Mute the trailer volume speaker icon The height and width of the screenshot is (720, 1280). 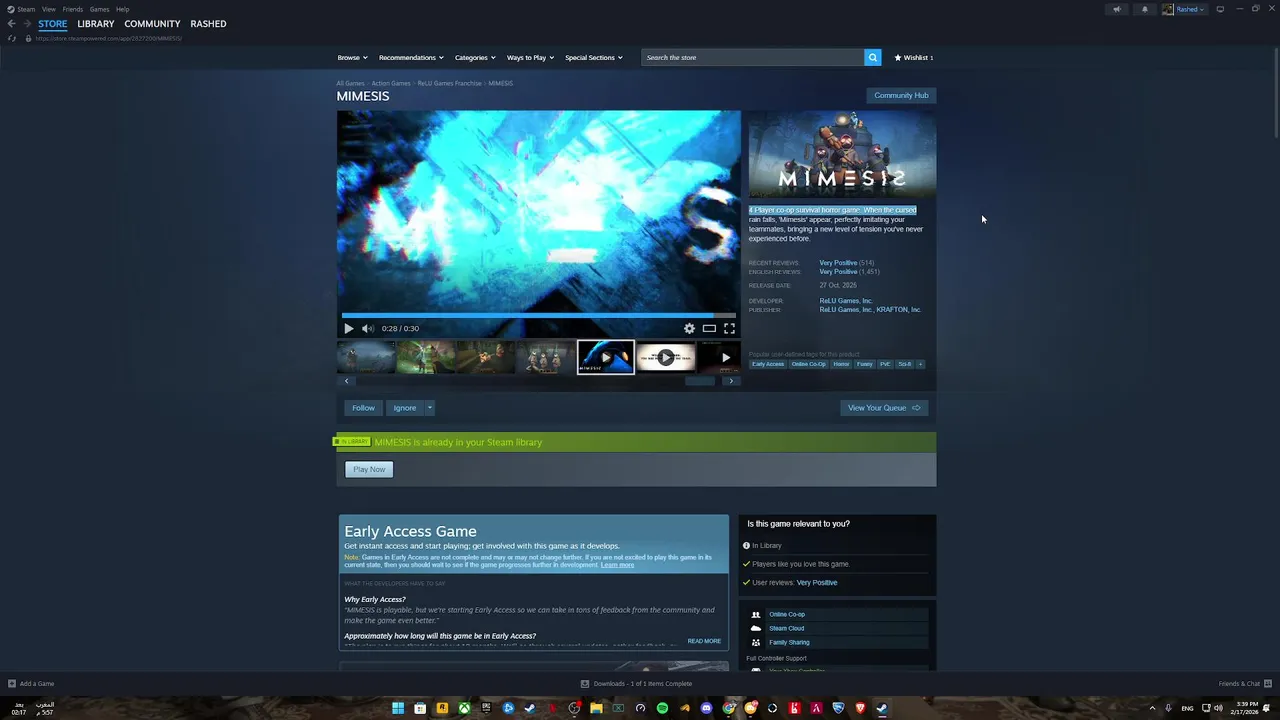point(367,328)
